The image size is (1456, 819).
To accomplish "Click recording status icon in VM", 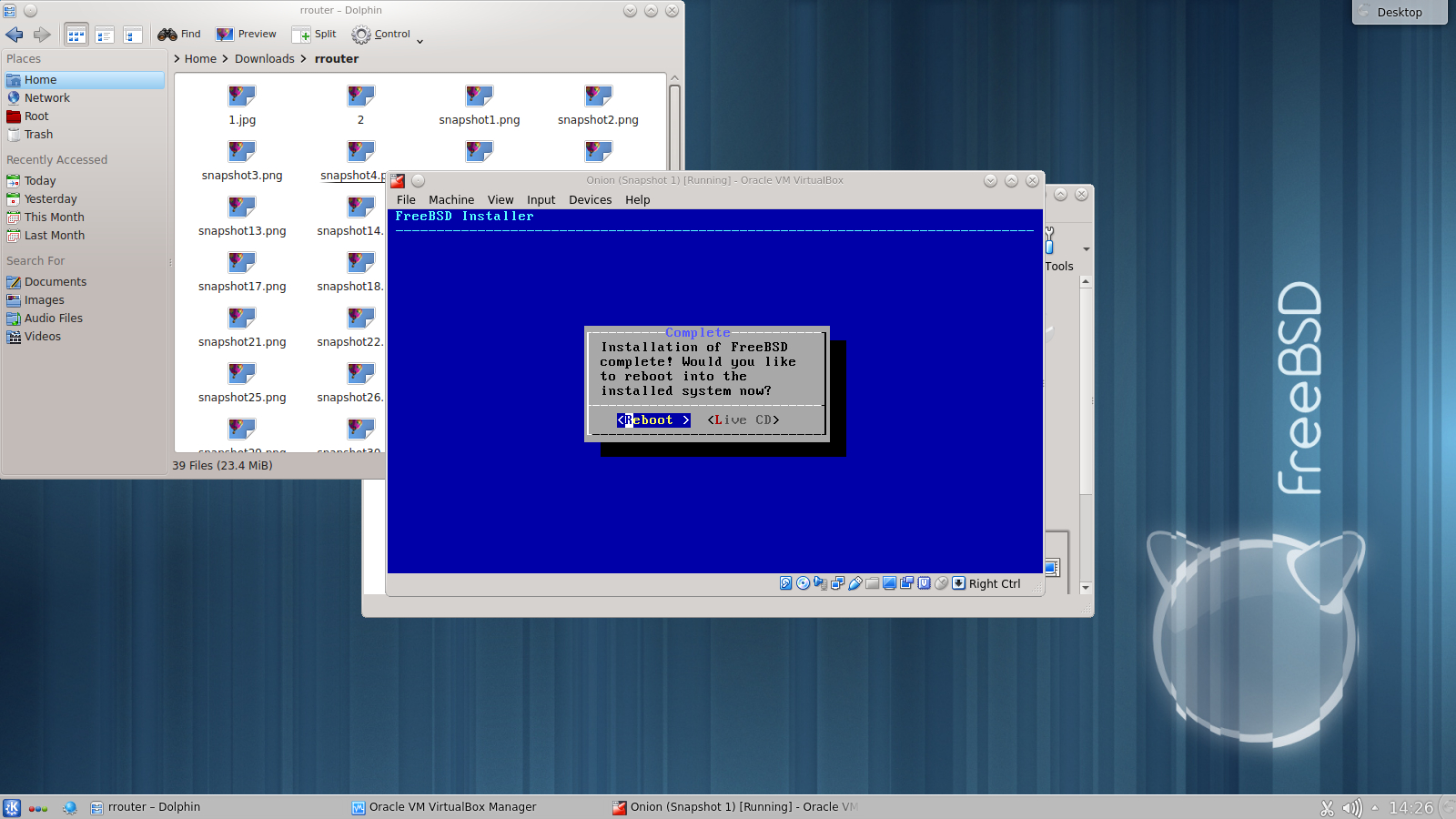I will [x=907, y=583].
